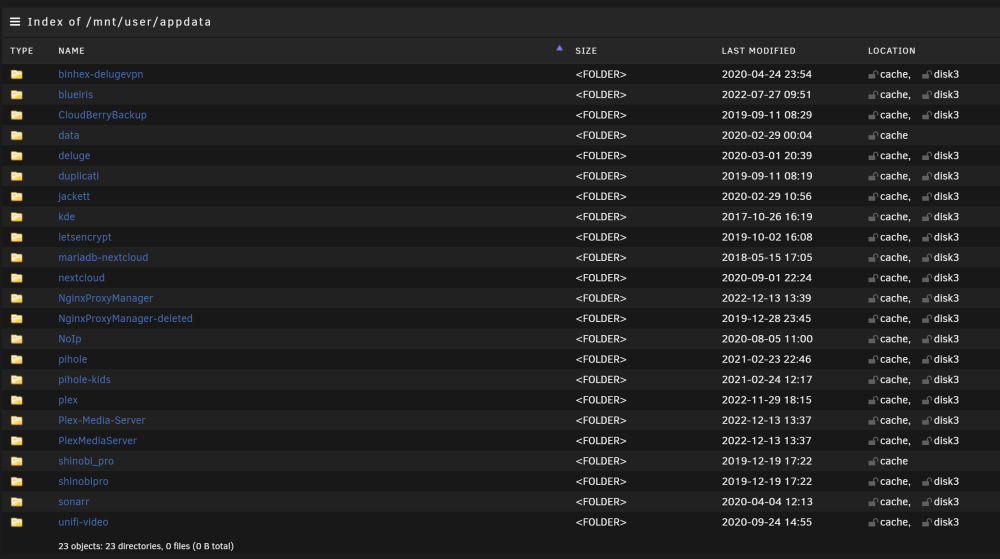Click the Index of /mnt/user/appdata title
This screenshot has height=559, width=1000.
coord(119,22)
